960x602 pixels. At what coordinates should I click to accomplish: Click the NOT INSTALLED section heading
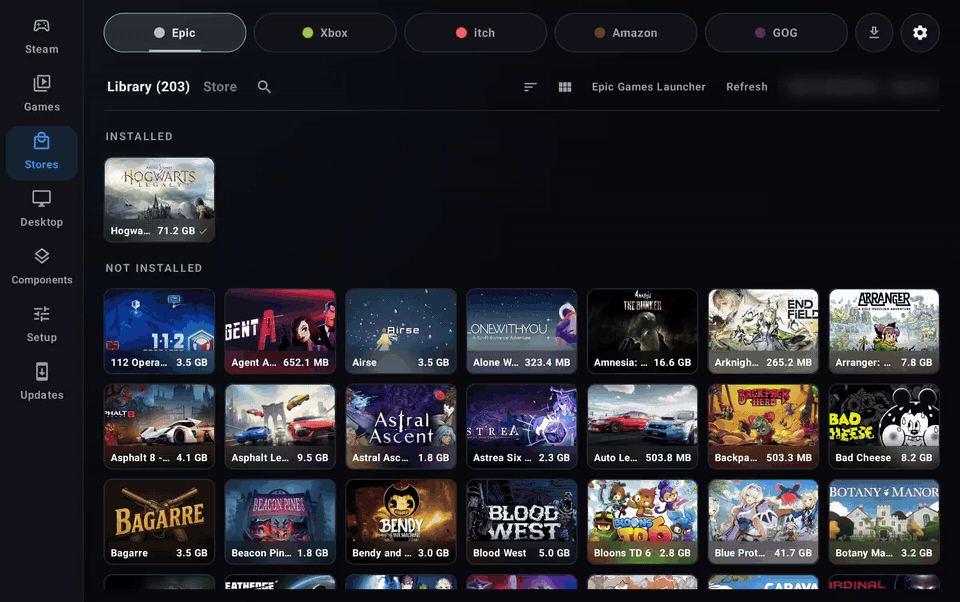154,268
